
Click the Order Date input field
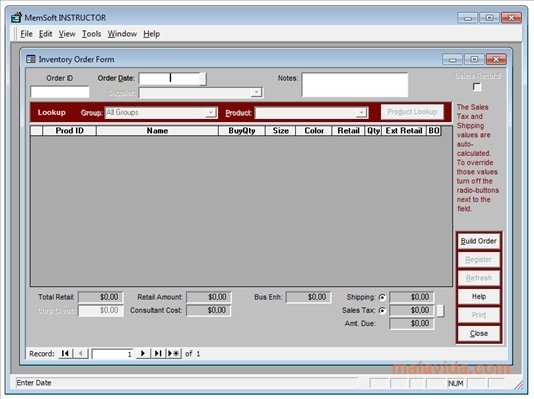pos(169,79)
